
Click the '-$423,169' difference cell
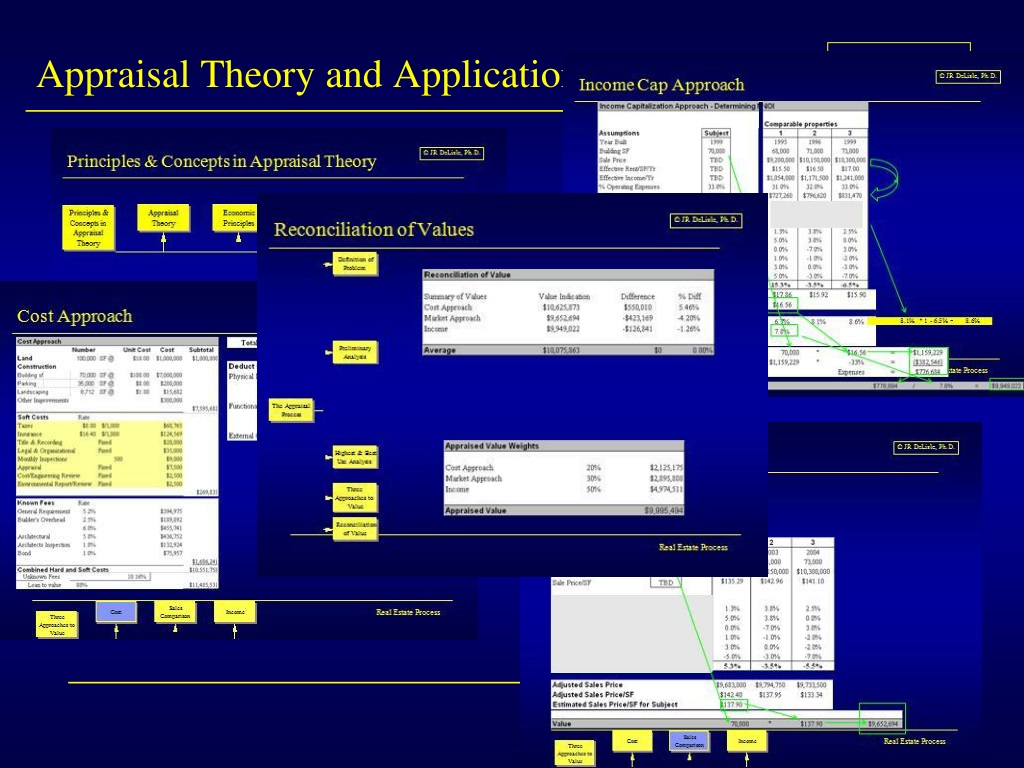[637, 318]
